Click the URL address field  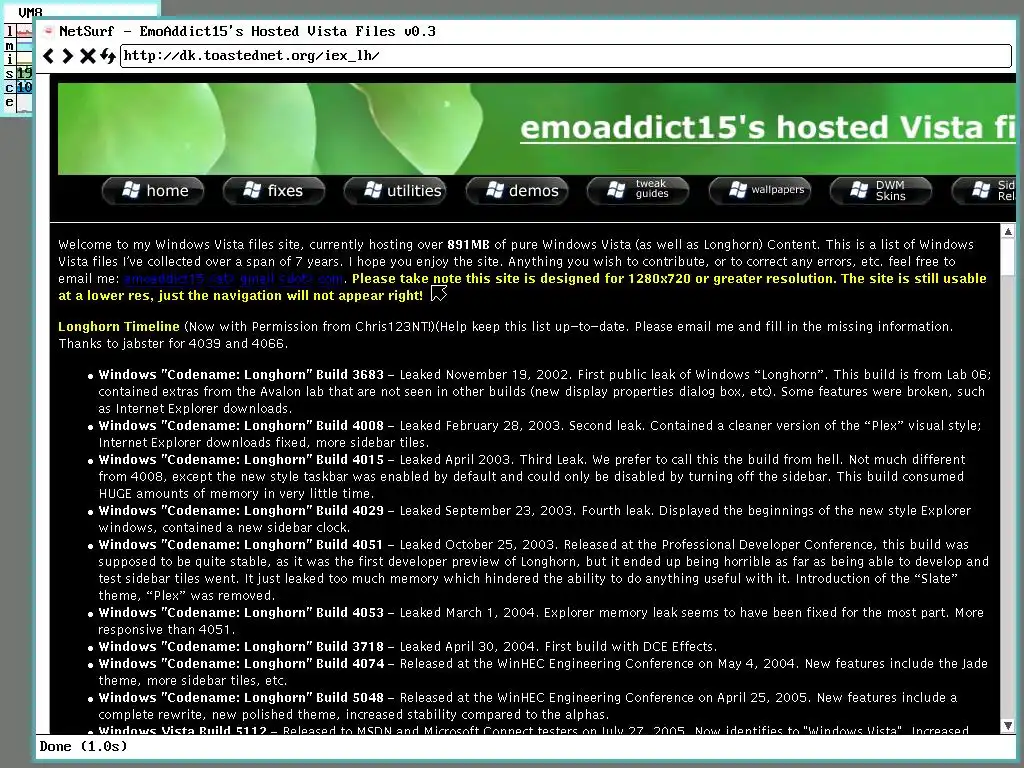pos(566,56)
